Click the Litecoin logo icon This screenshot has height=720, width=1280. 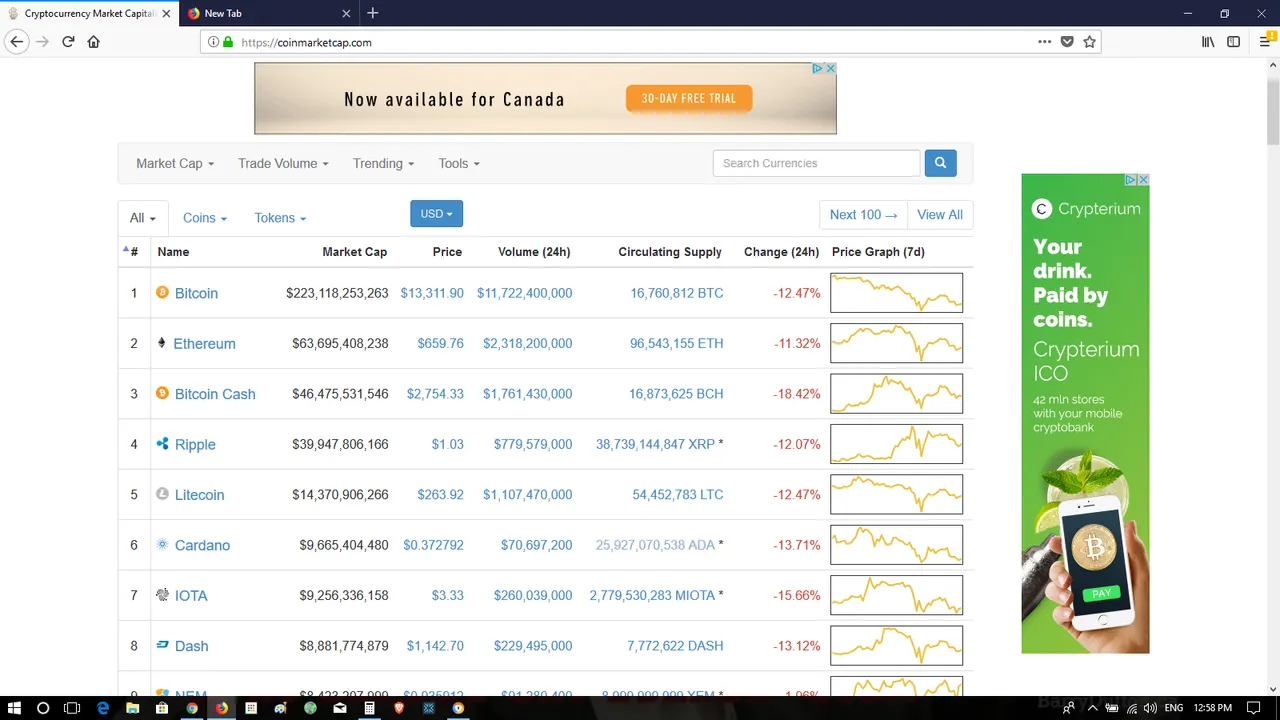point(162,494)
